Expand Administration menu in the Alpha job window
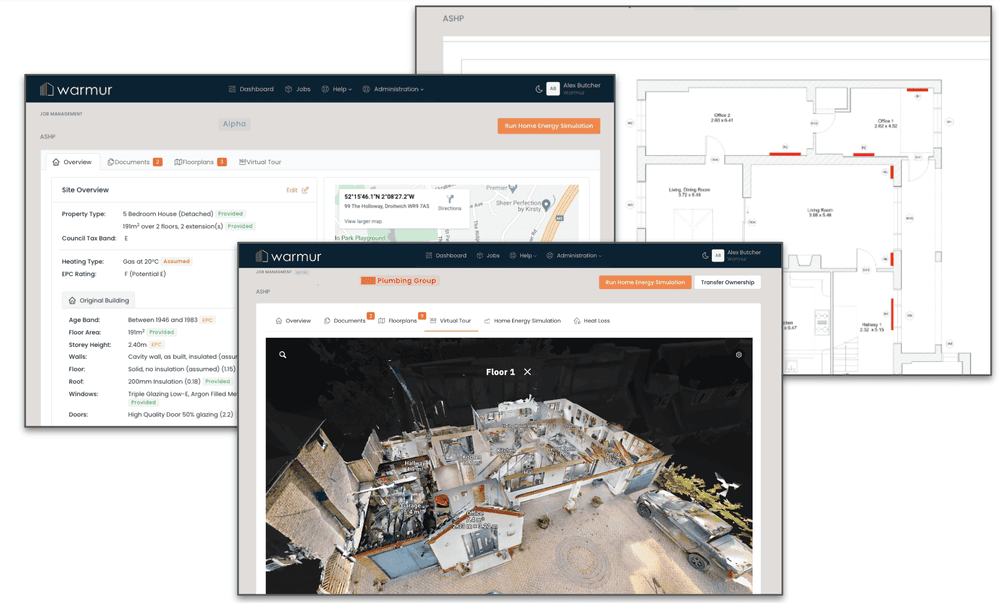 pyautogui.click(x=393, y=89)
